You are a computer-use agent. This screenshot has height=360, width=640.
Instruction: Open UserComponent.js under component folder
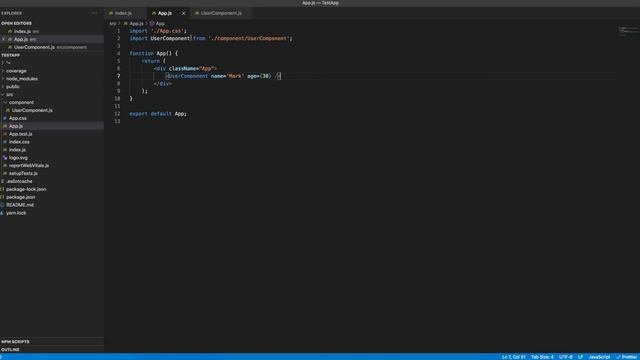click(32, 110)
